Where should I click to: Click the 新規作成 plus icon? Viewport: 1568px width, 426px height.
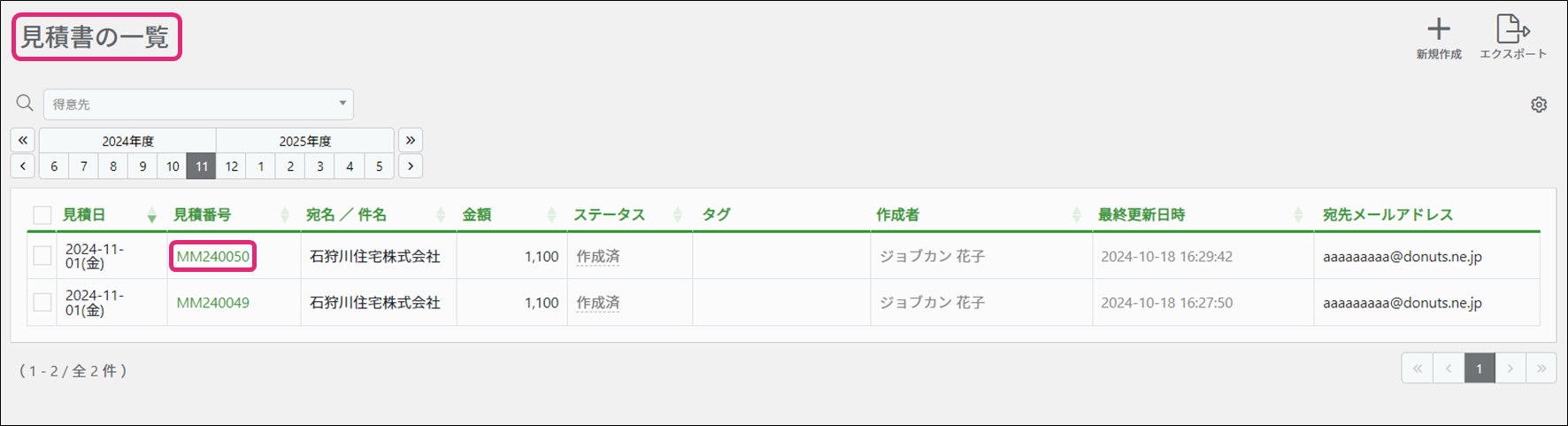pos(1439,29)
